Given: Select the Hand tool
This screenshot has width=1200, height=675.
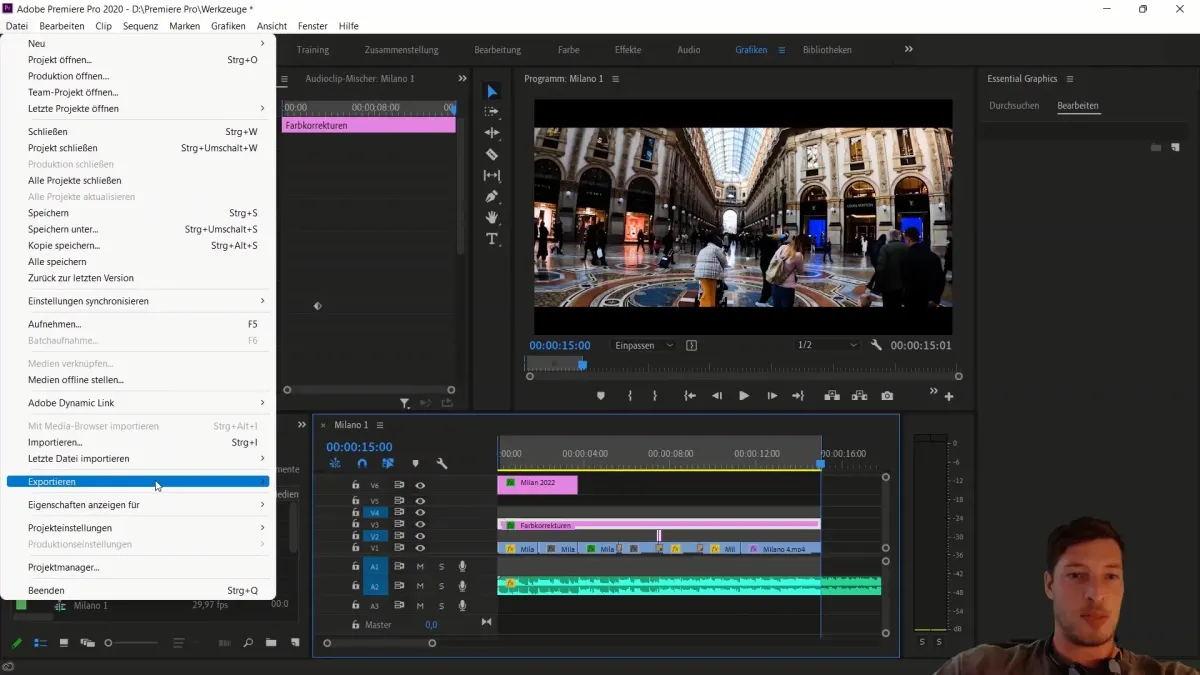Looking at the screenshot, I should 491,217.
